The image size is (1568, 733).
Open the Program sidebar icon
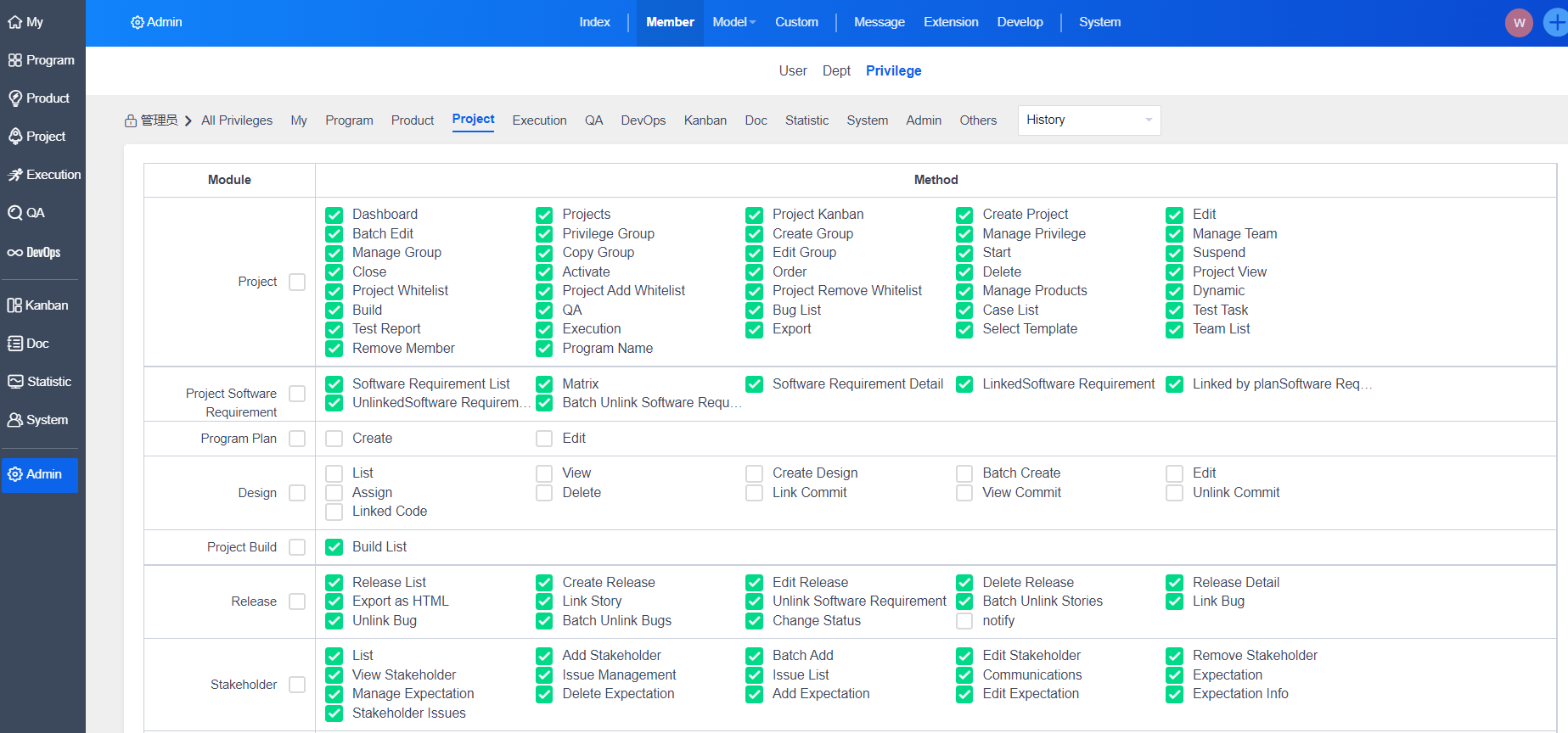click(x=15, y=60)
